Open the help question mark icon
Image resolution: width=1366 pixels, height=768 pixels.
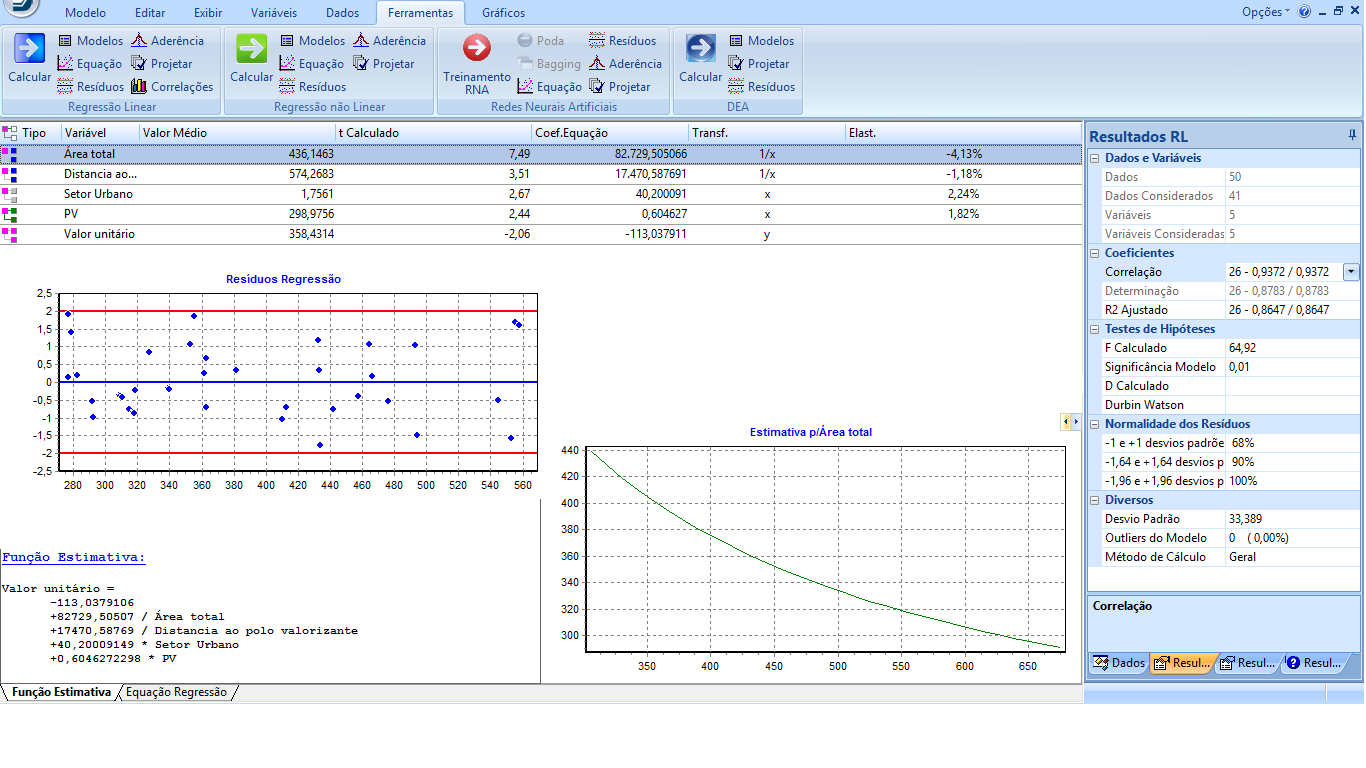tap(1304, 12)
